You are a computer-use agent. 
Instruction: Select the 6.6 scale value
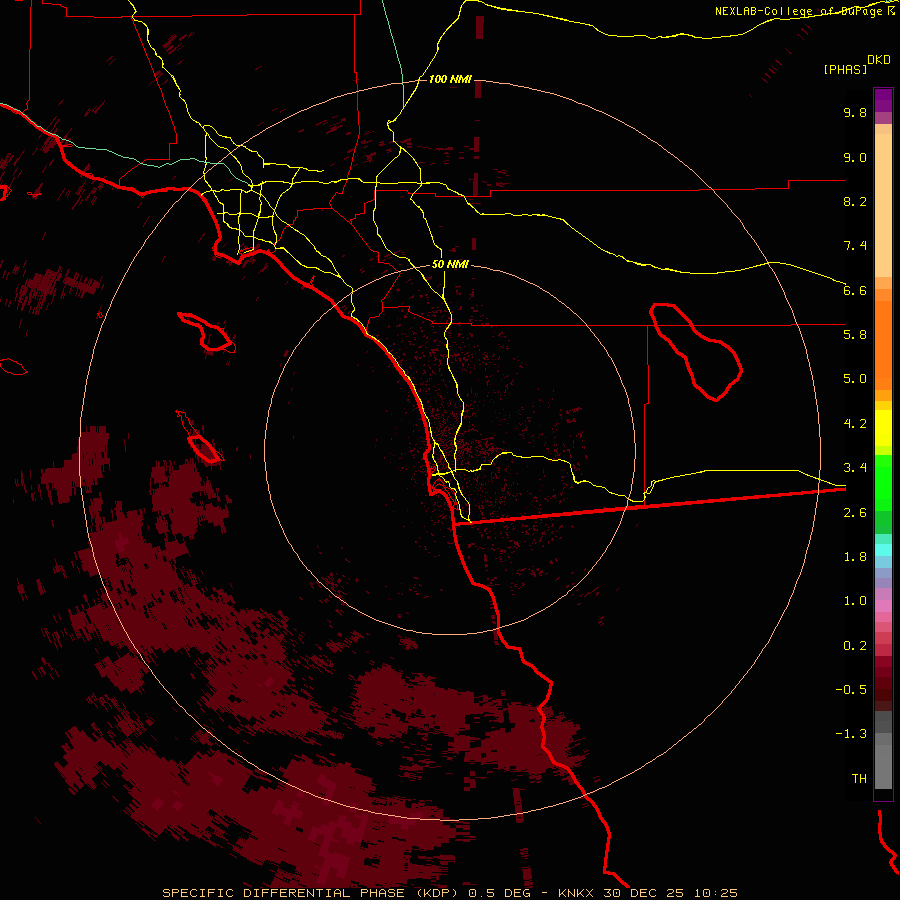tap(855, 290)
